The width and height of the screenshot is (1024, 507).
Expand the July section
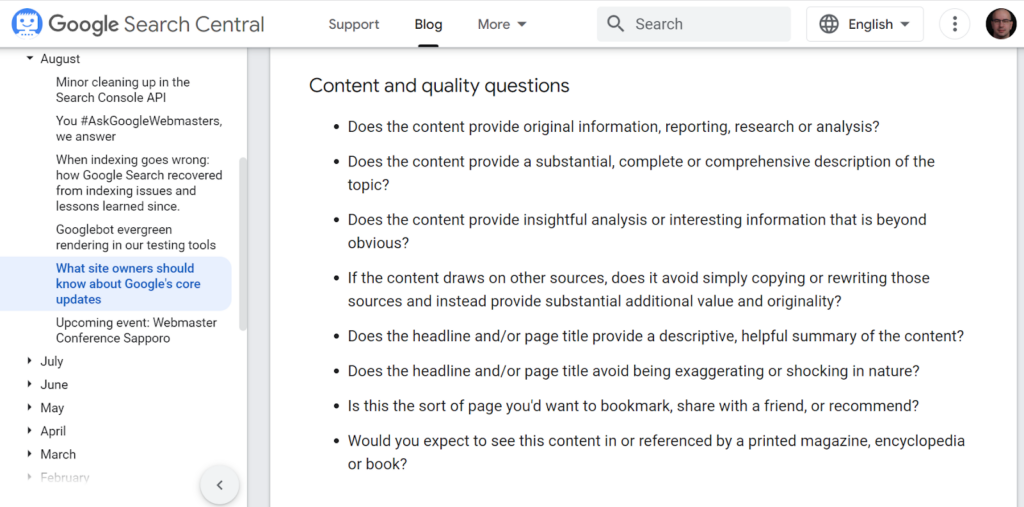[x=29, y=361]
